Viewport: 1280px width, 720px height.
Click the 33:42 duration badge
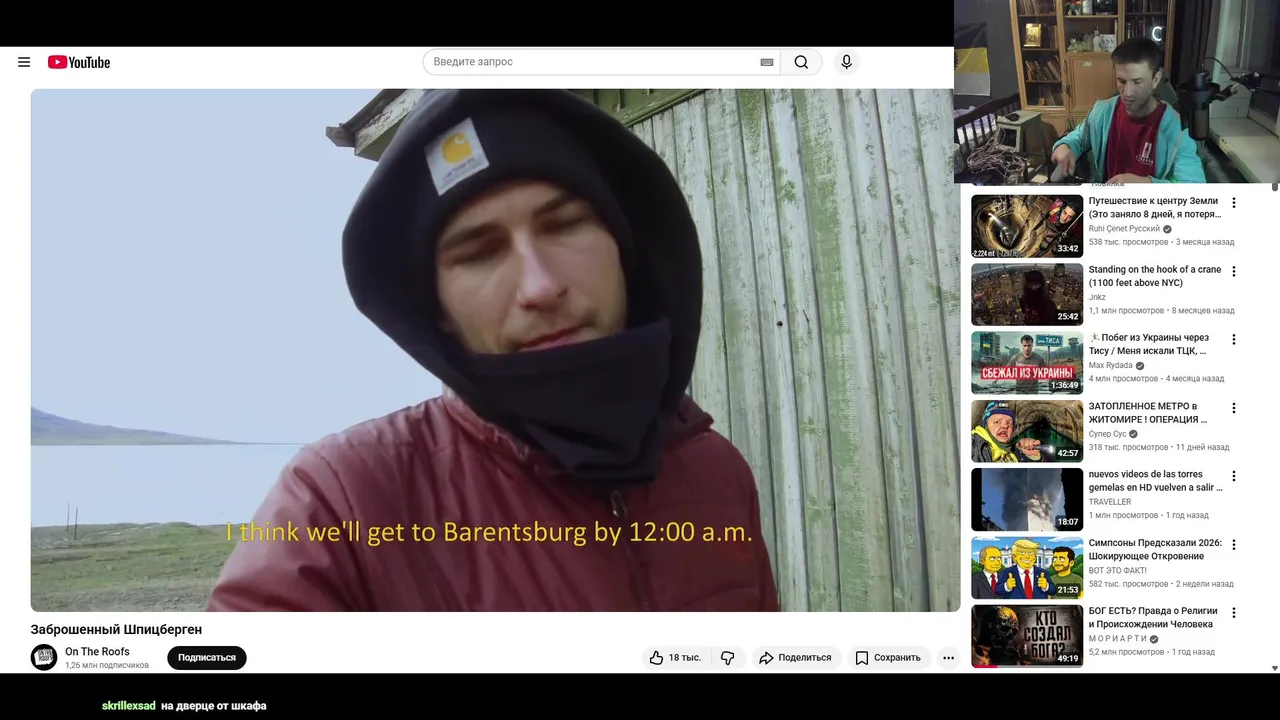click(x=1068, y=249)
